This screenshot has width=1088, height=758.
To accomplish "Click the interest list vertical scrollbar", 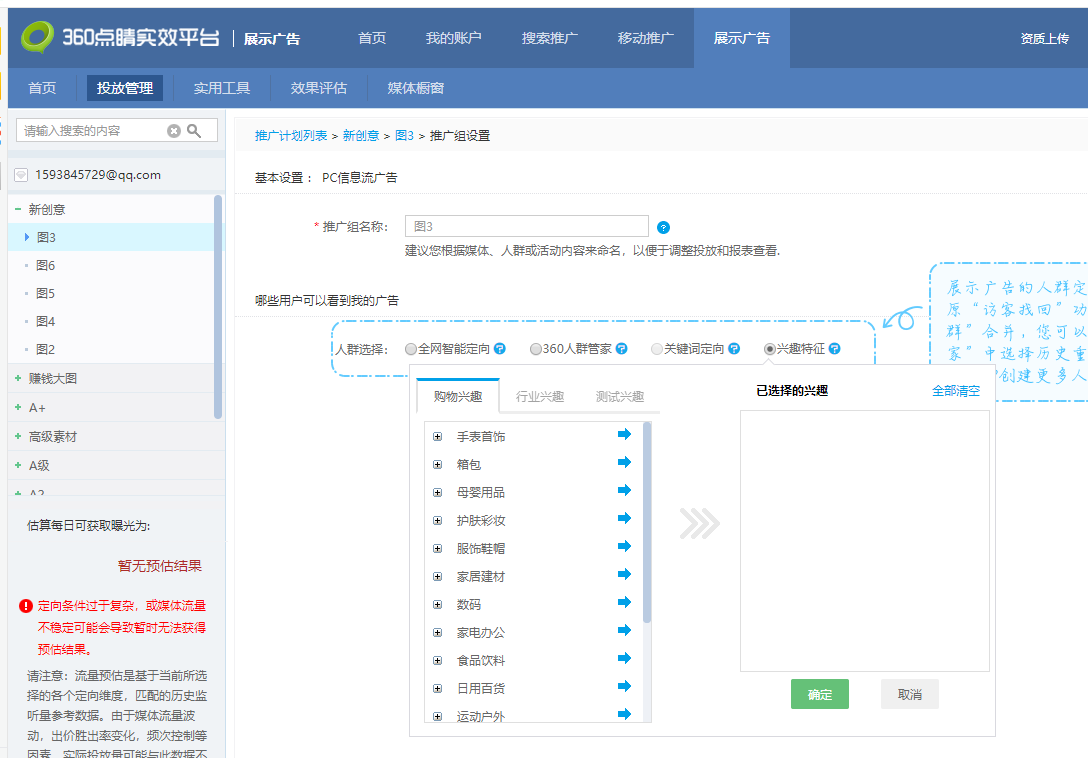I will pos(647,523).
